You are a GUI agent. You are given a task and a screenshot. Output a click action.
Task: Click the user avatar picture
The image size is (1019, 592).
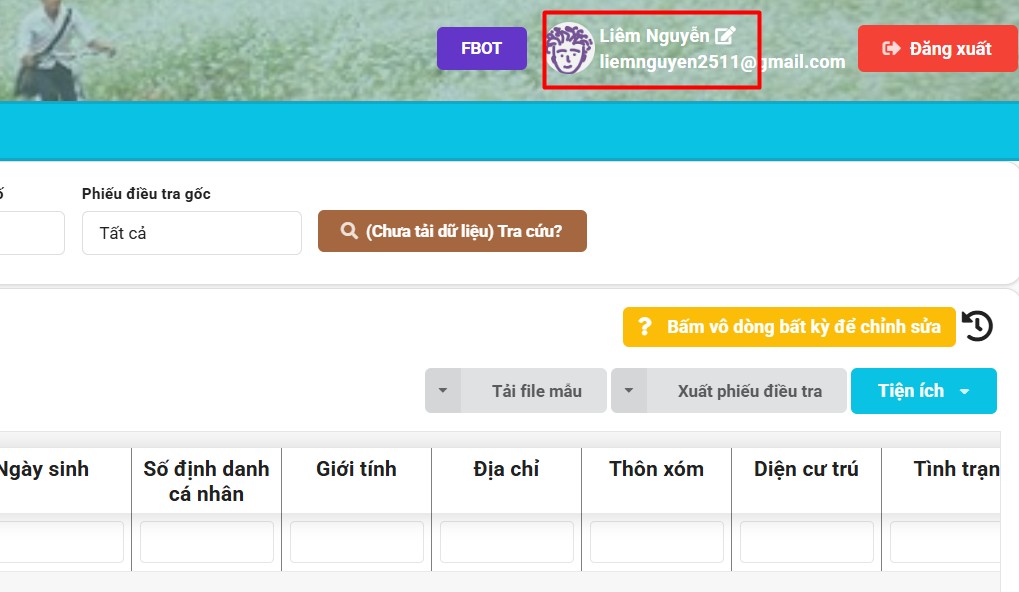tap(570, 49)
